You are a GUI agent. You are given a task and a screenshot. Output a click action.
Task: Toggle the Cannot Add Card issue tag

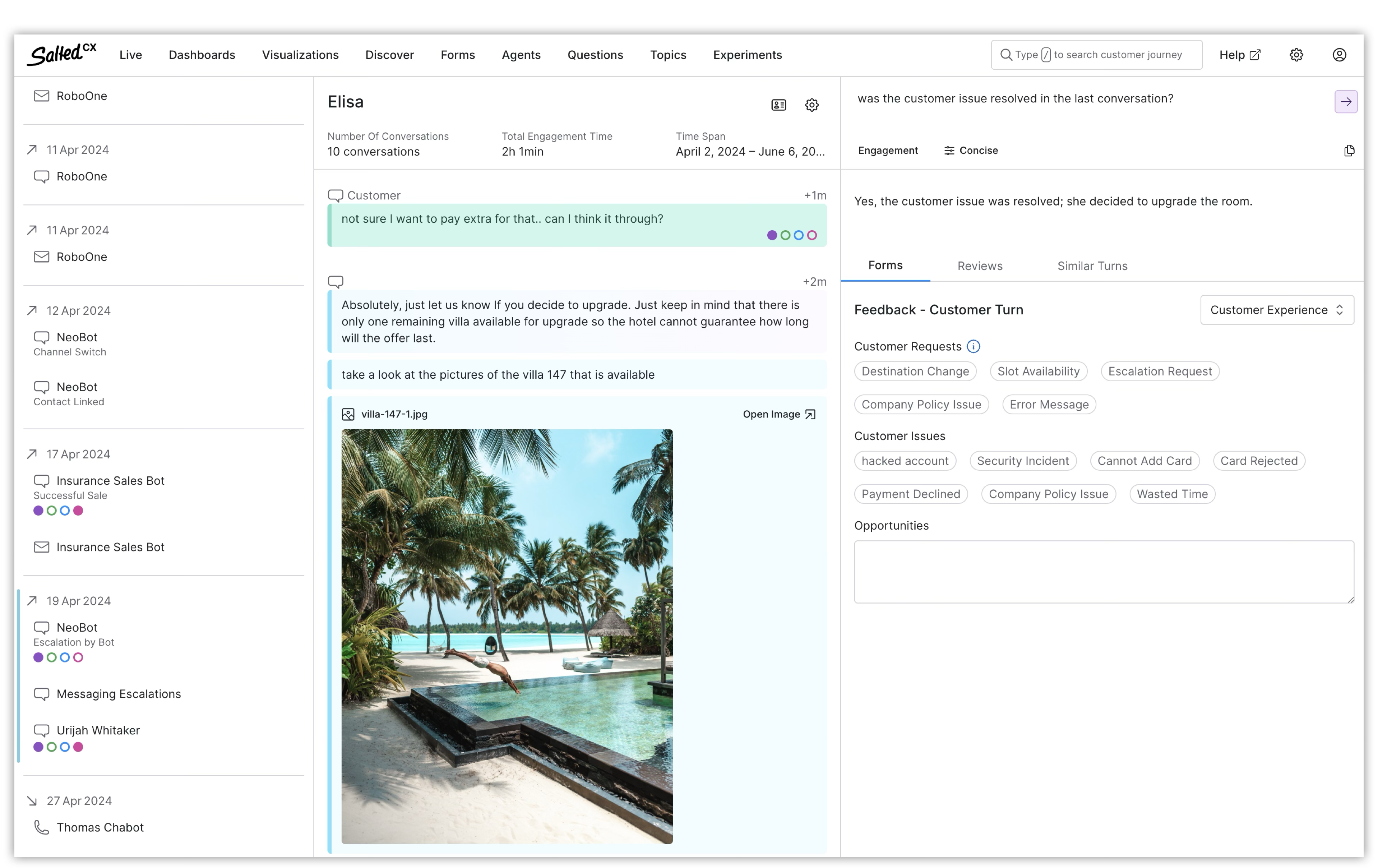pos(1145,461)
